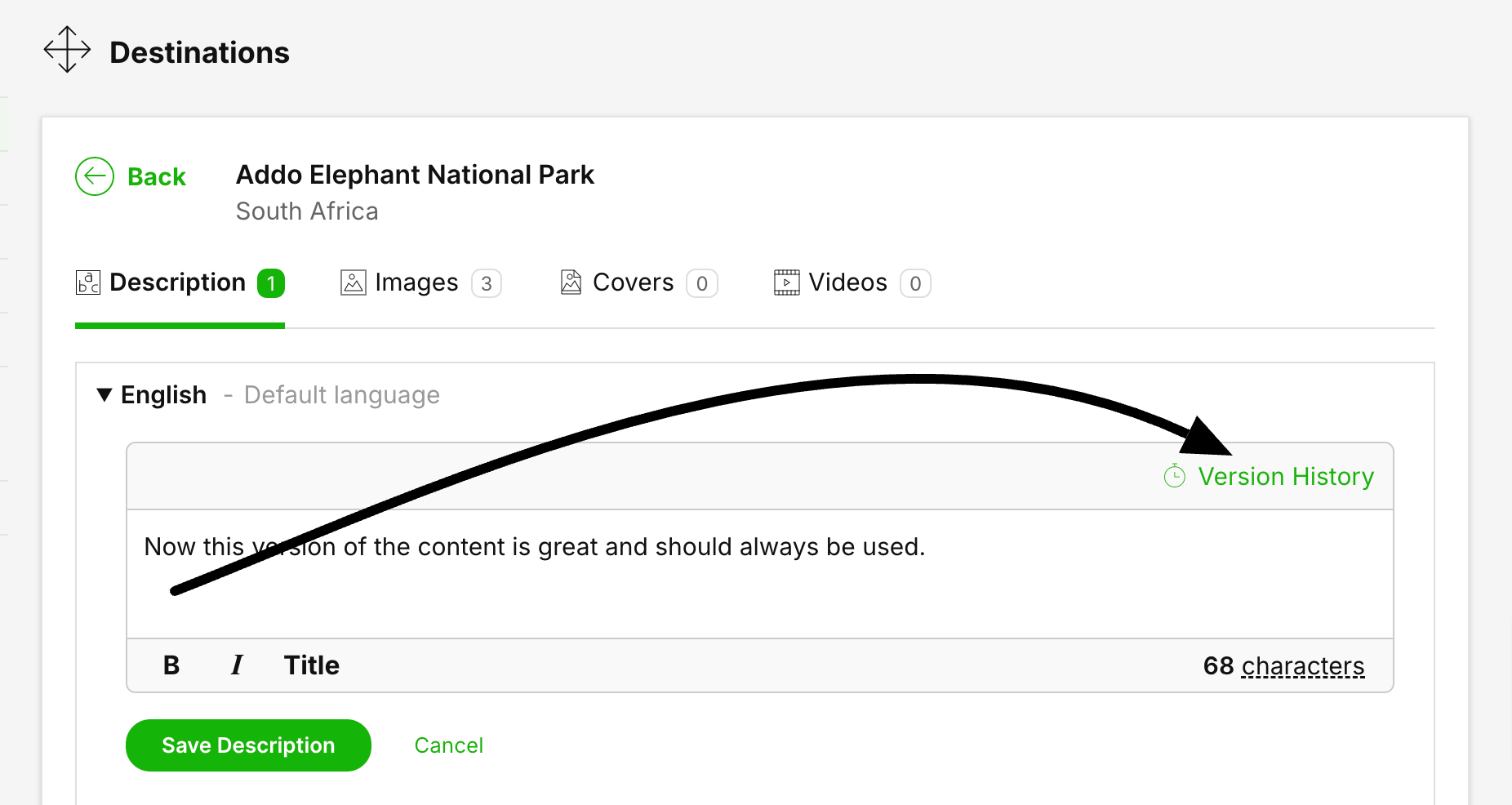
Task: Cancel editing the description
Action: point(449,745)
